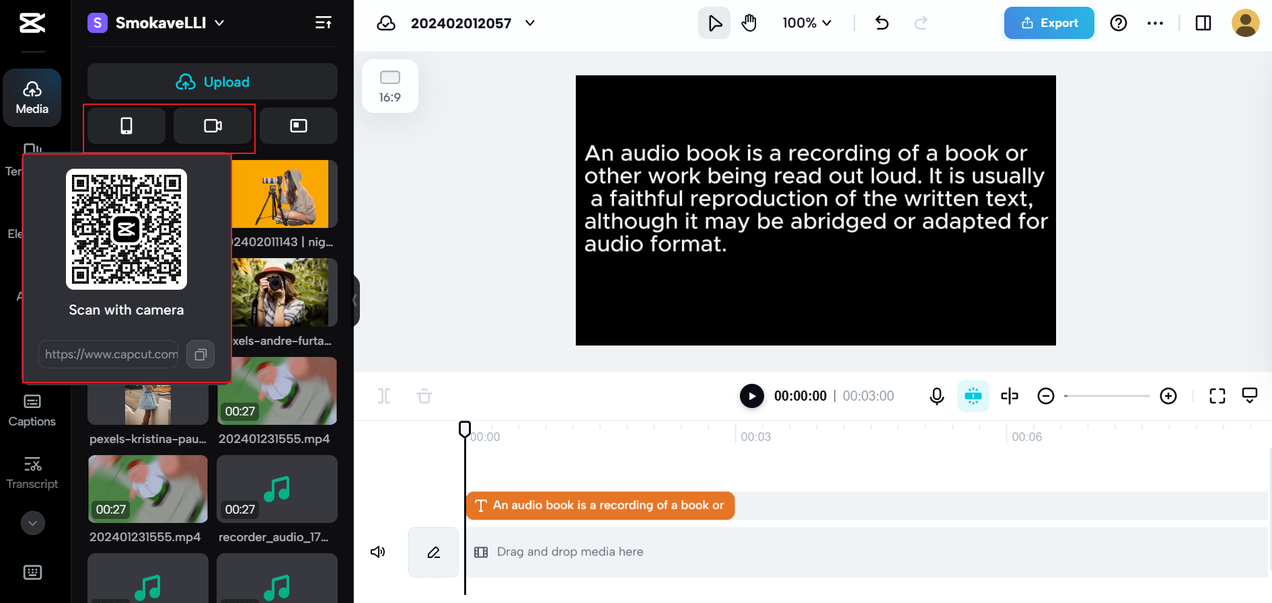Screen dimensions: 1272x603
Task: Open the three-dots more menu
Action: pos(1155,23)
